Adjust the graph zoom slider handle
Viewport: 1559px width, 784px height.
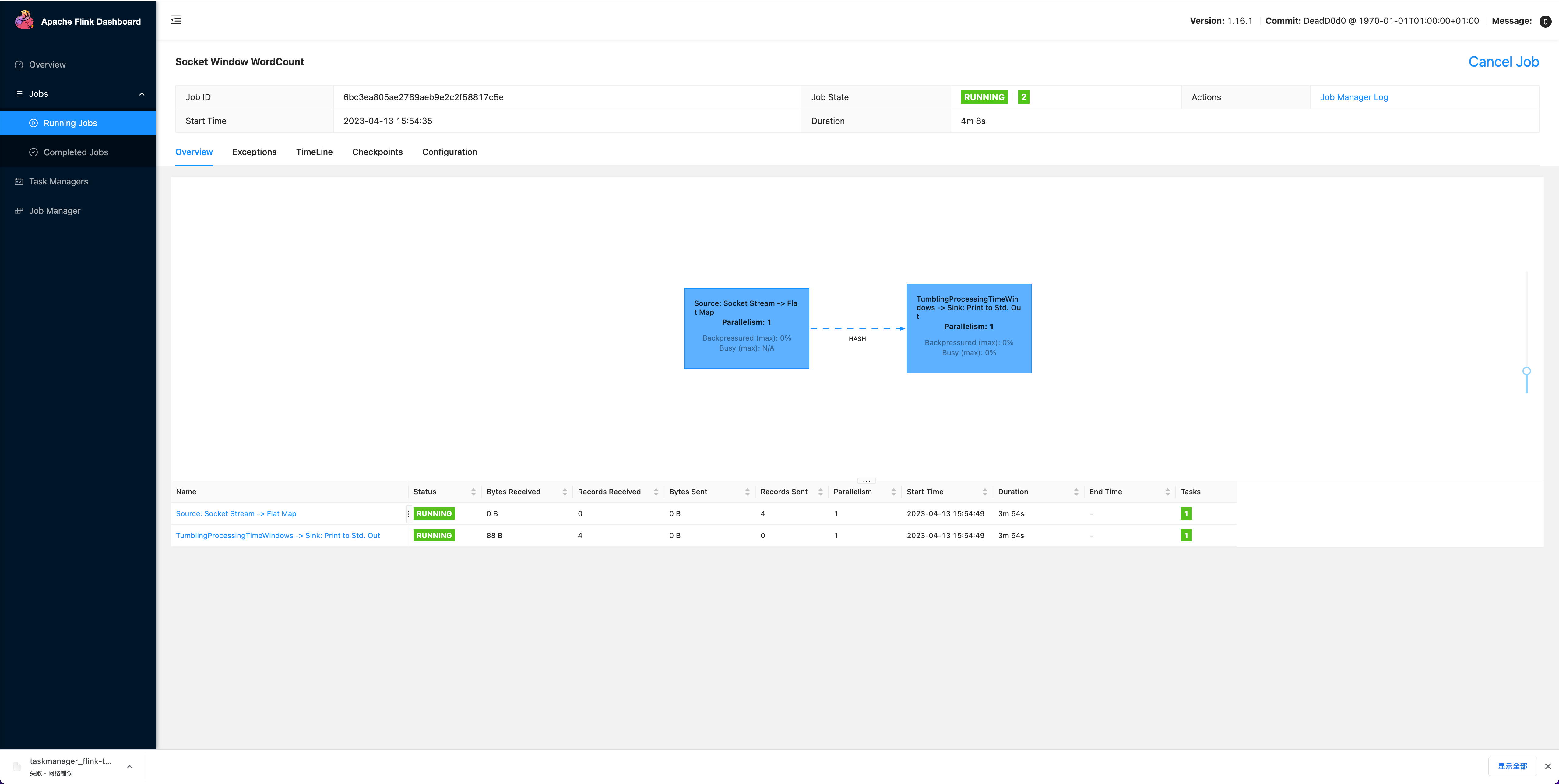click(x=1526, y=371)
